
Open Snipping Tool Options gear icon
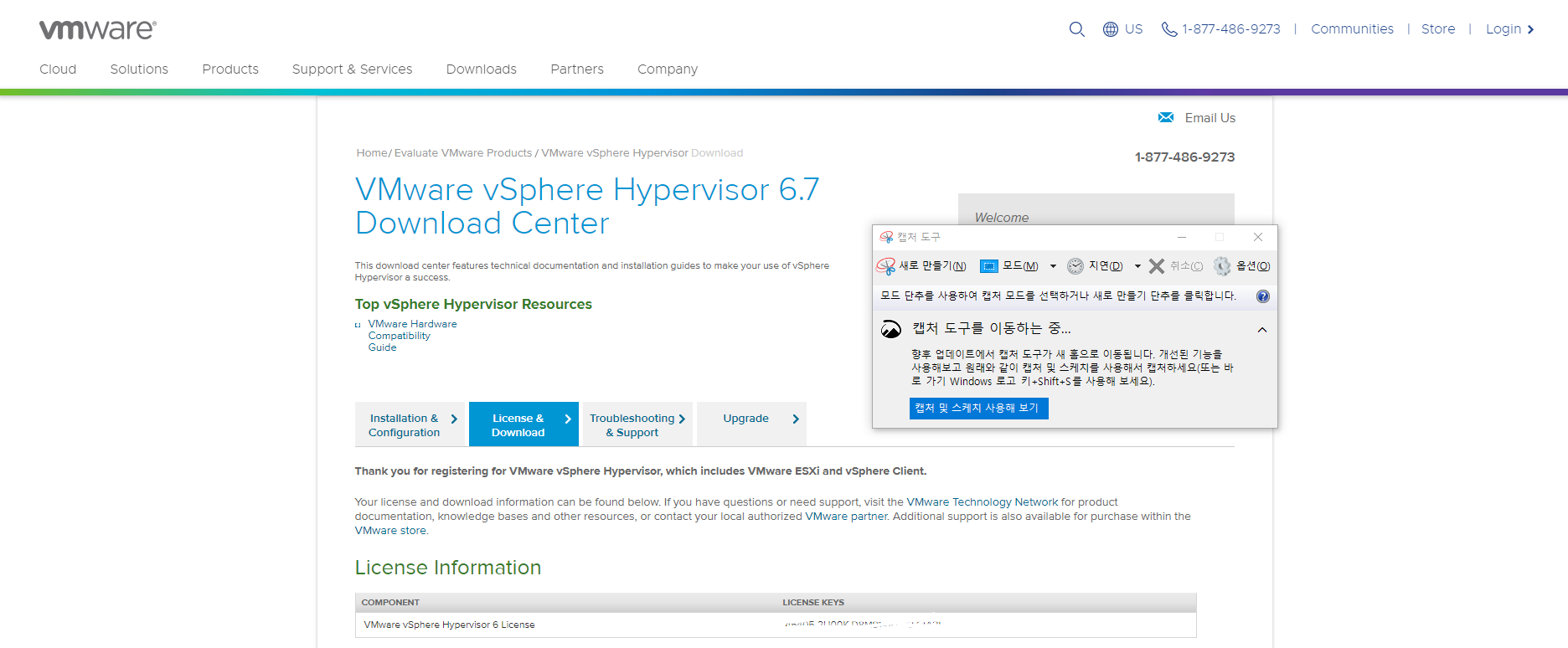point(1223,266)
